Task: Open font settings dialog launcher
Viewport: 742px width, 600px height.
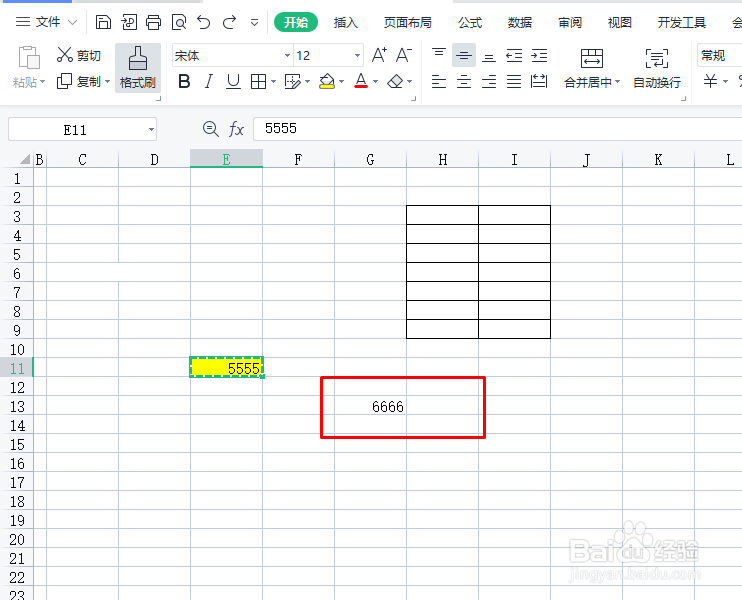Action: (414, 98)
